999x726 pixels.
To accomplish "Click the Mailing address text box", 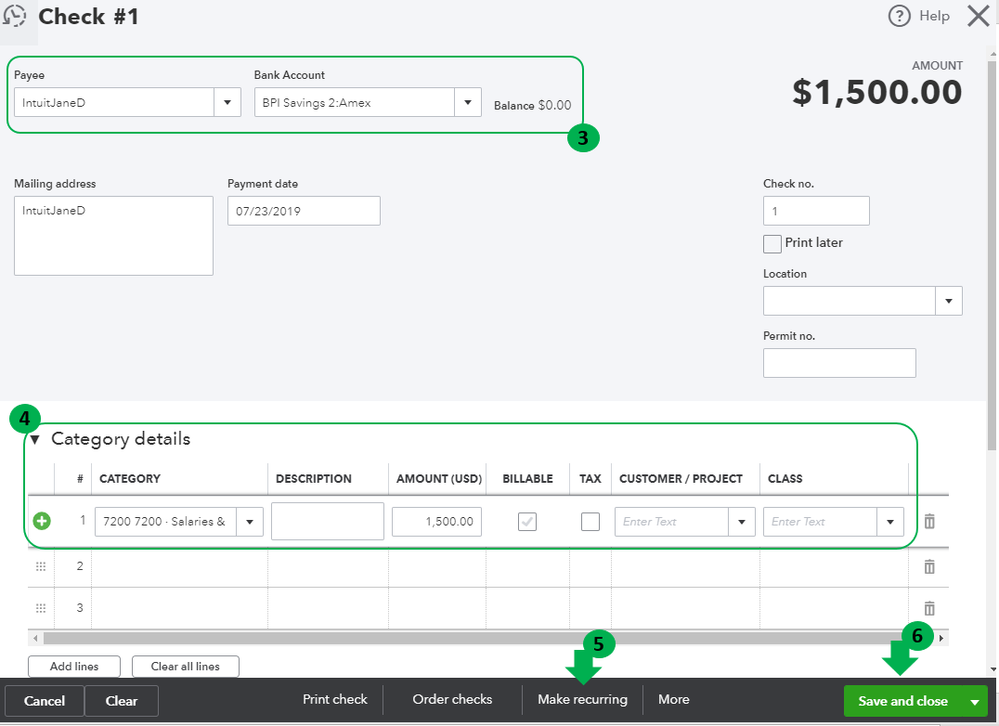I will click(113, 236).
